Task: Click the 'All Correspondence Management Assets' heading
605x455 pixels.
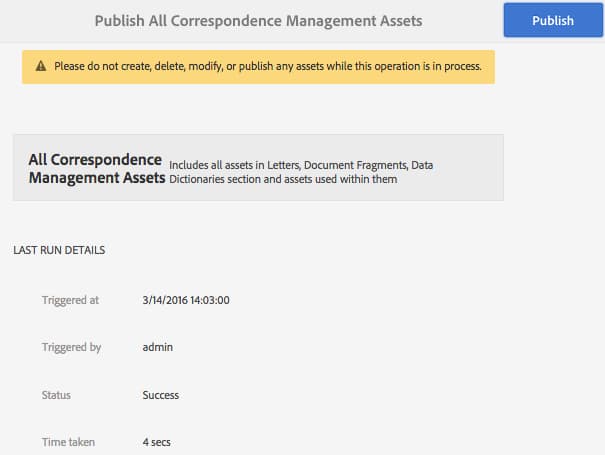Action: [97, 169]
